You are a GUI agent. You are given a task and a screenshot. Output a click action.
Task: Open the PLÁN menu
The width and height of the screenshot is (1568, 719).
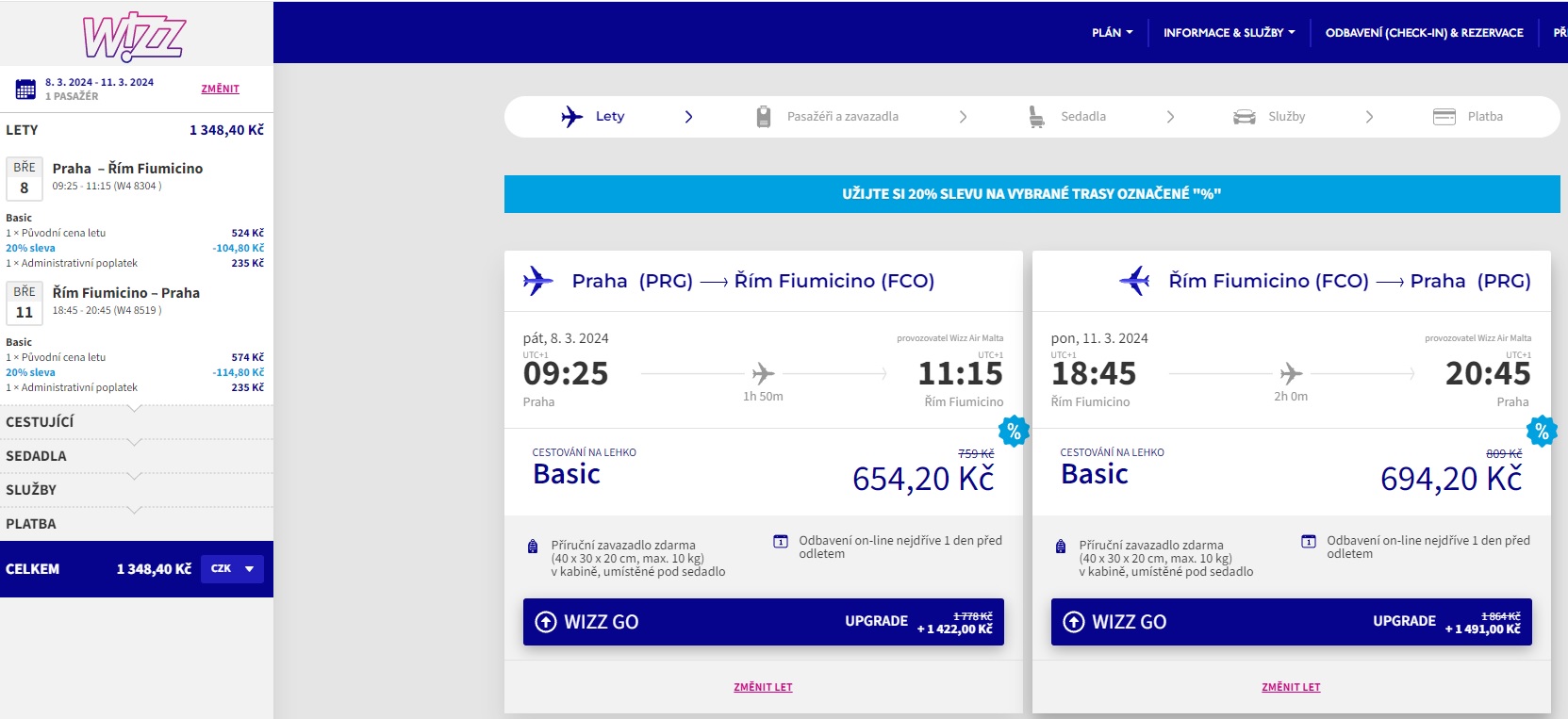(1113, 32)
